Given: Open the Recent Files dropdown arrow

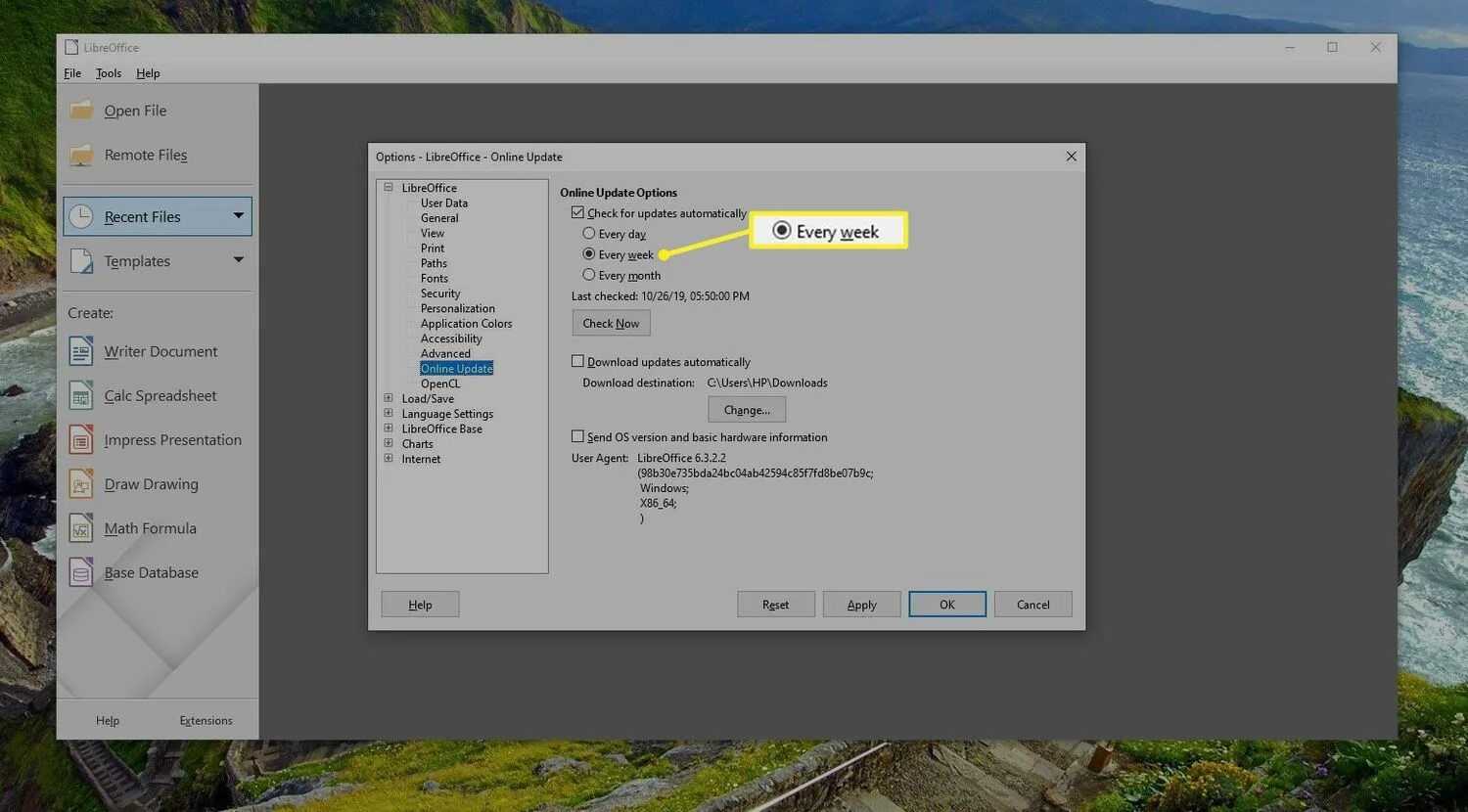Looking at the screenshot, I should (x=238, y=215).
